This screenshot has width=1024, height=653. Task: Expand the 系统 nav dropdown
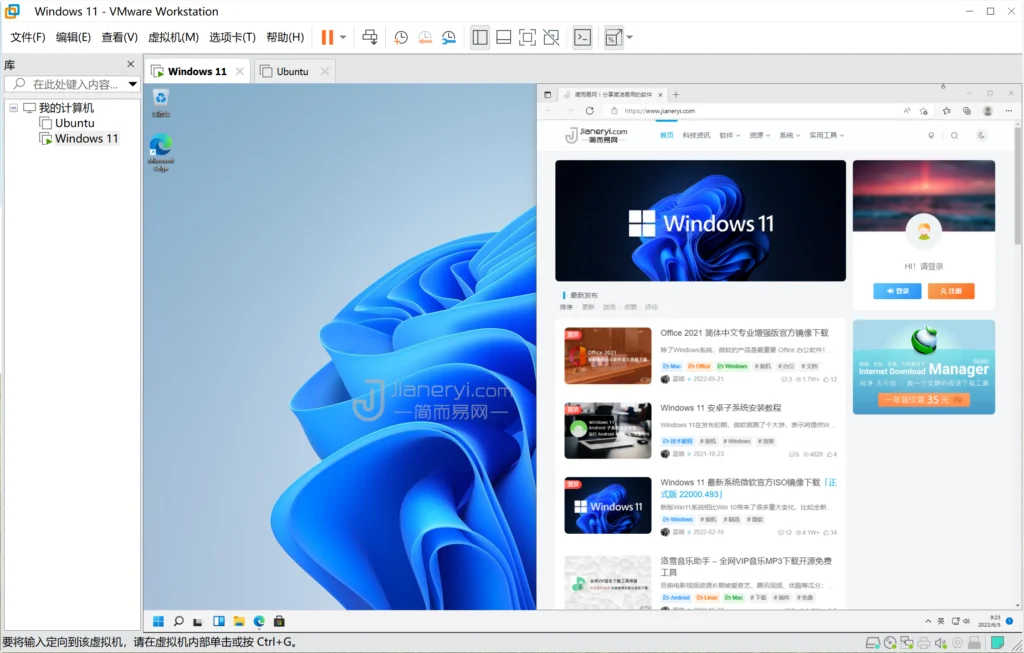(x=790, y=135)
